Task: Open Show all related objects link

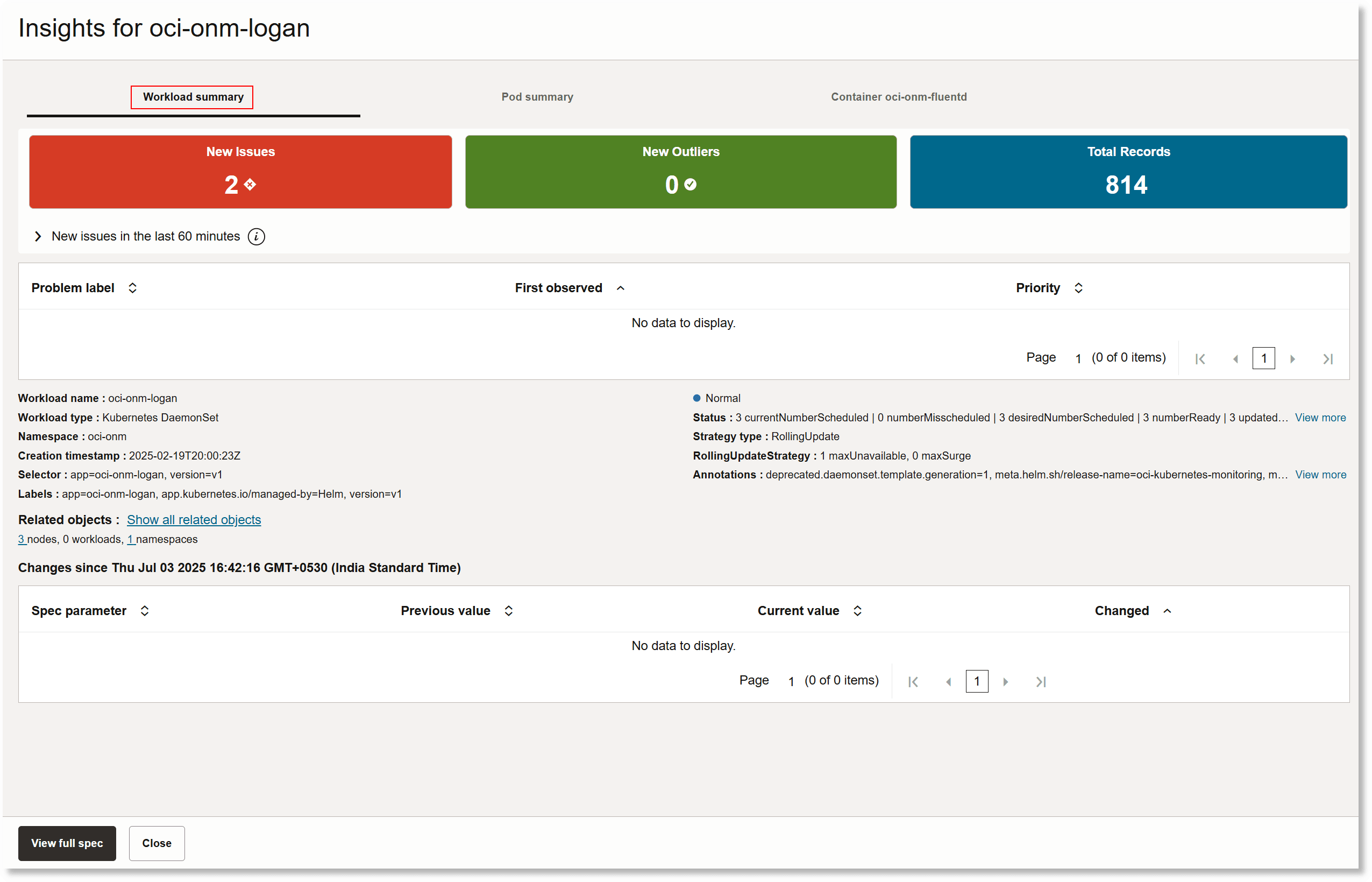Action: click(194, 519)
